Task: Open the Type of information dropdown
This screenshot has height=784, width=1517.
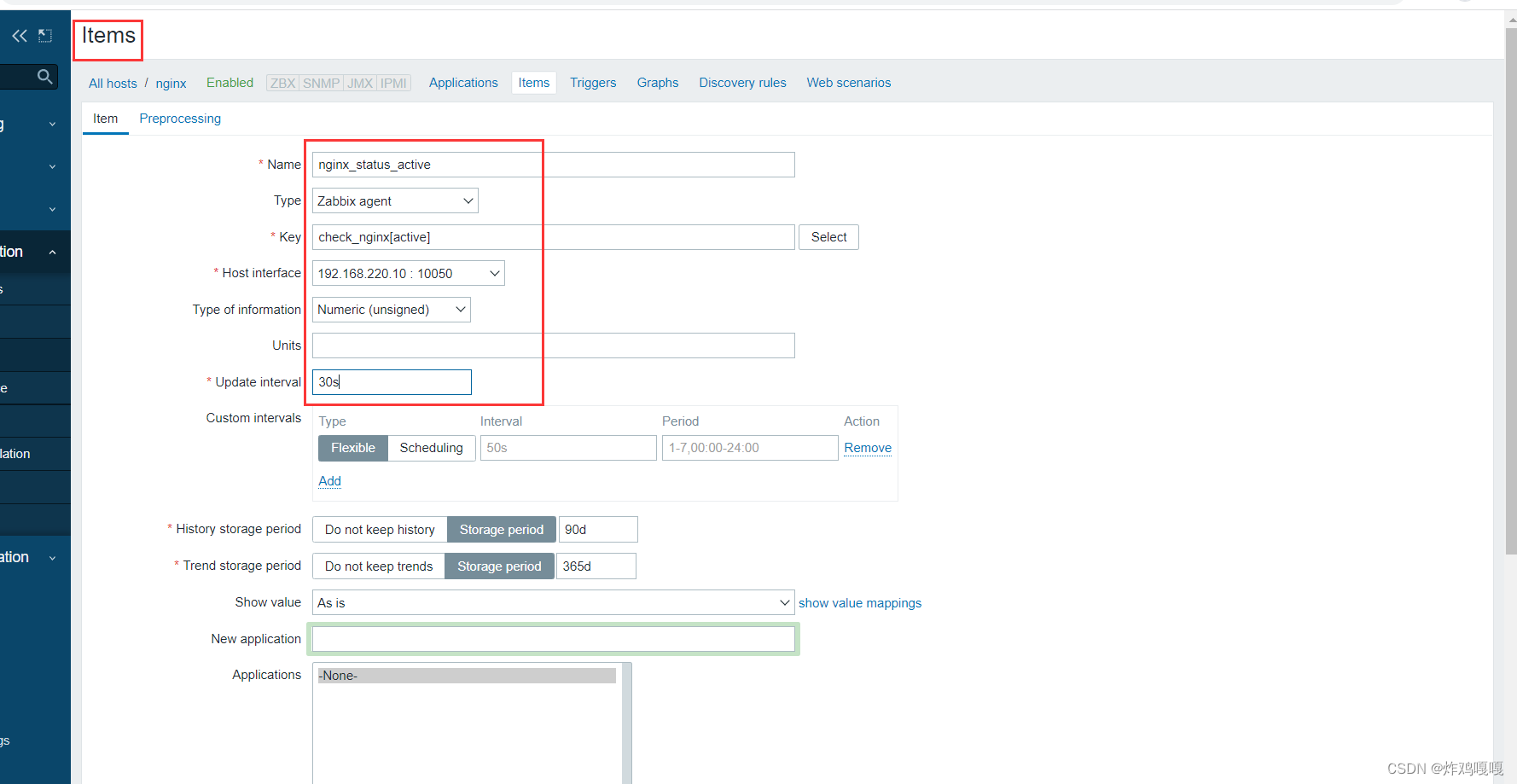Action: [x=392, y=310]
